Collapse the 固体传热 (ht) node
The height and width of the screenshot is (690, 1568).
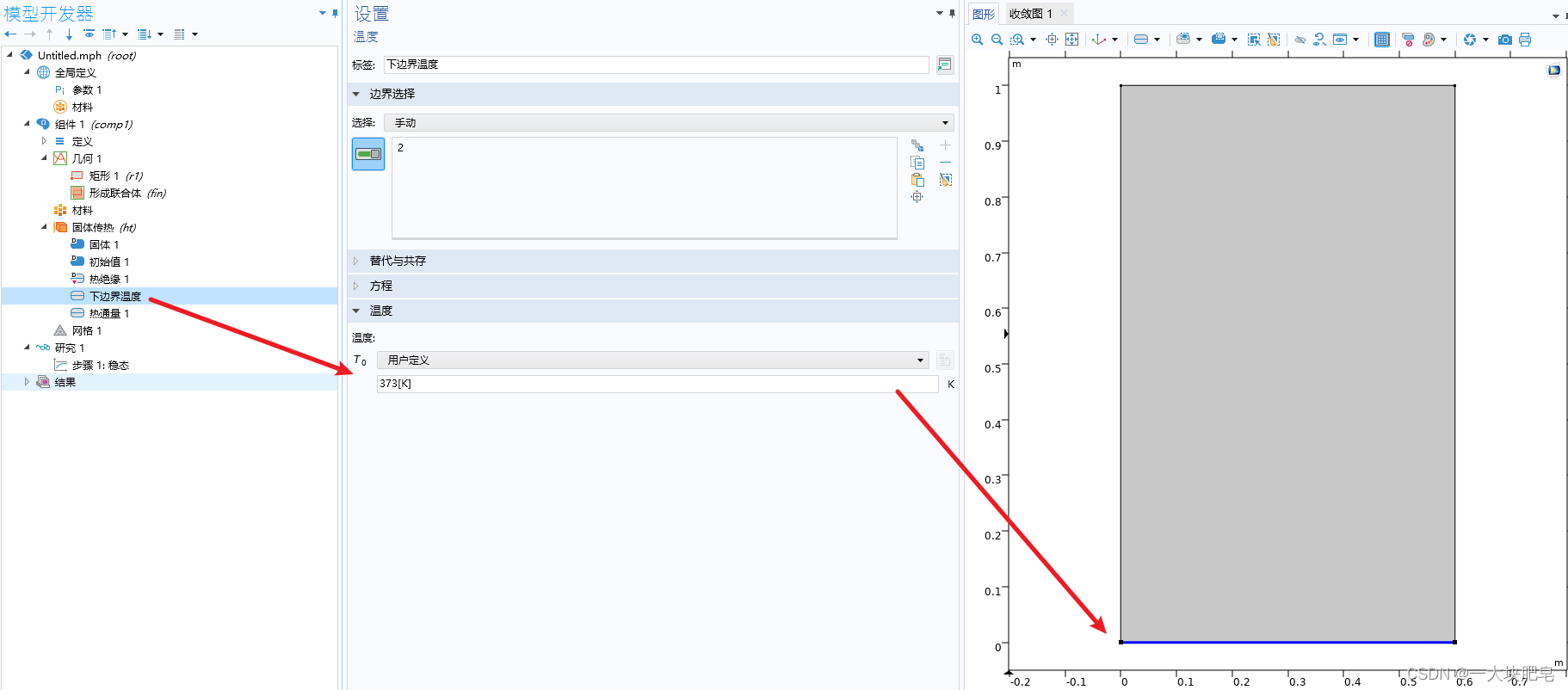[x=44, y=227]
